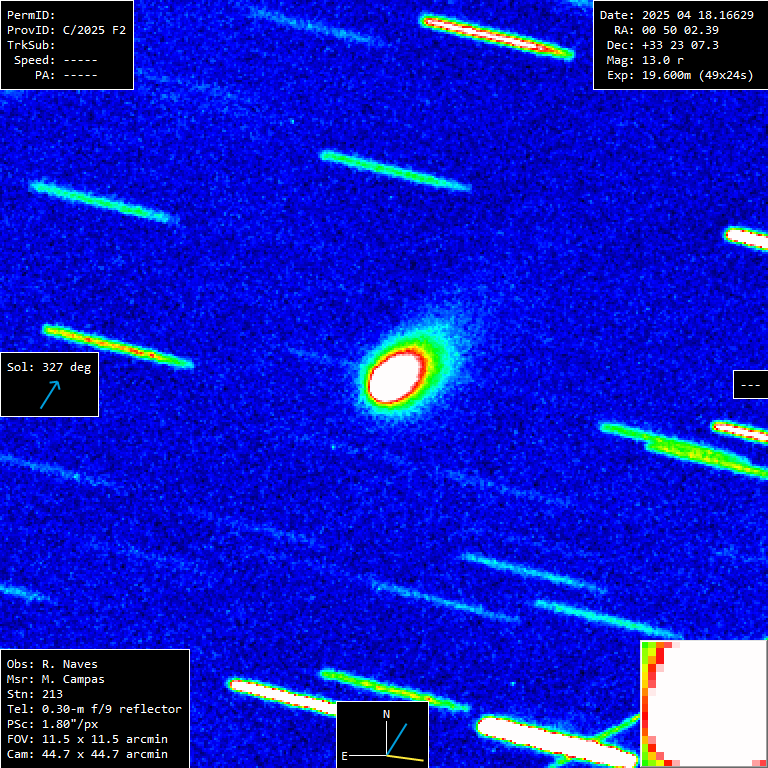Select the 'Msr: M. Campas' line
Viewport: 768px width, 768px height.
coord(55,679)
